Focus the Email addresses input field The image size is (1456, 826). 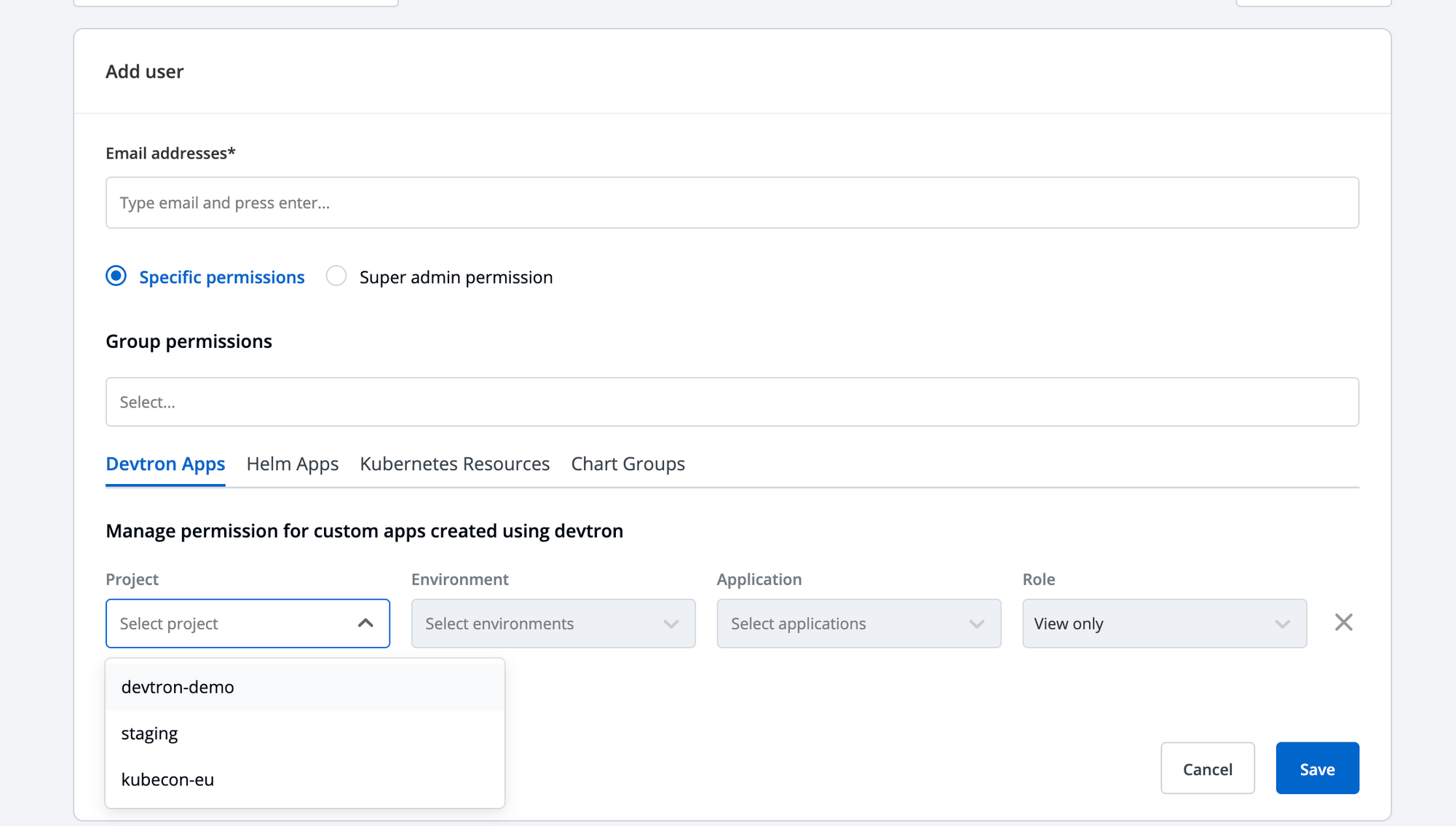pyautogui.click(x=732, y=202)
